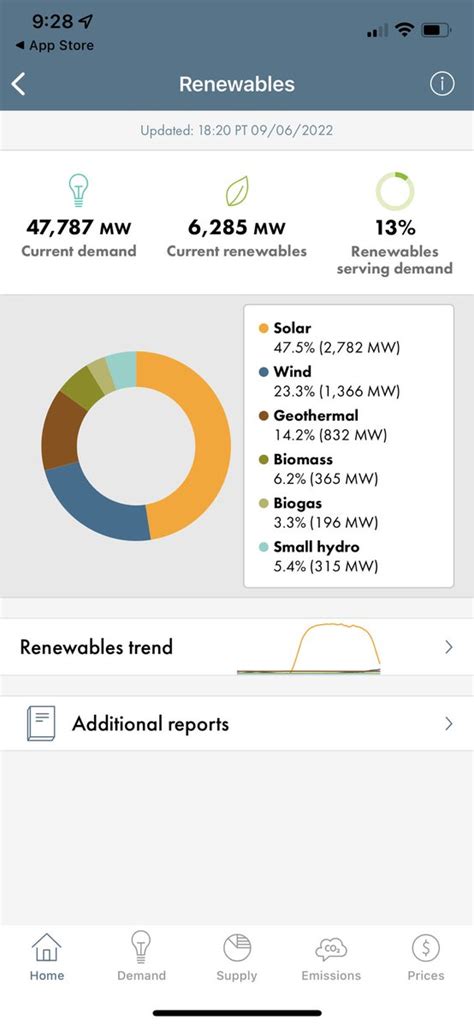
Task: Tap the Additional reports book icon
Action: 41,724
